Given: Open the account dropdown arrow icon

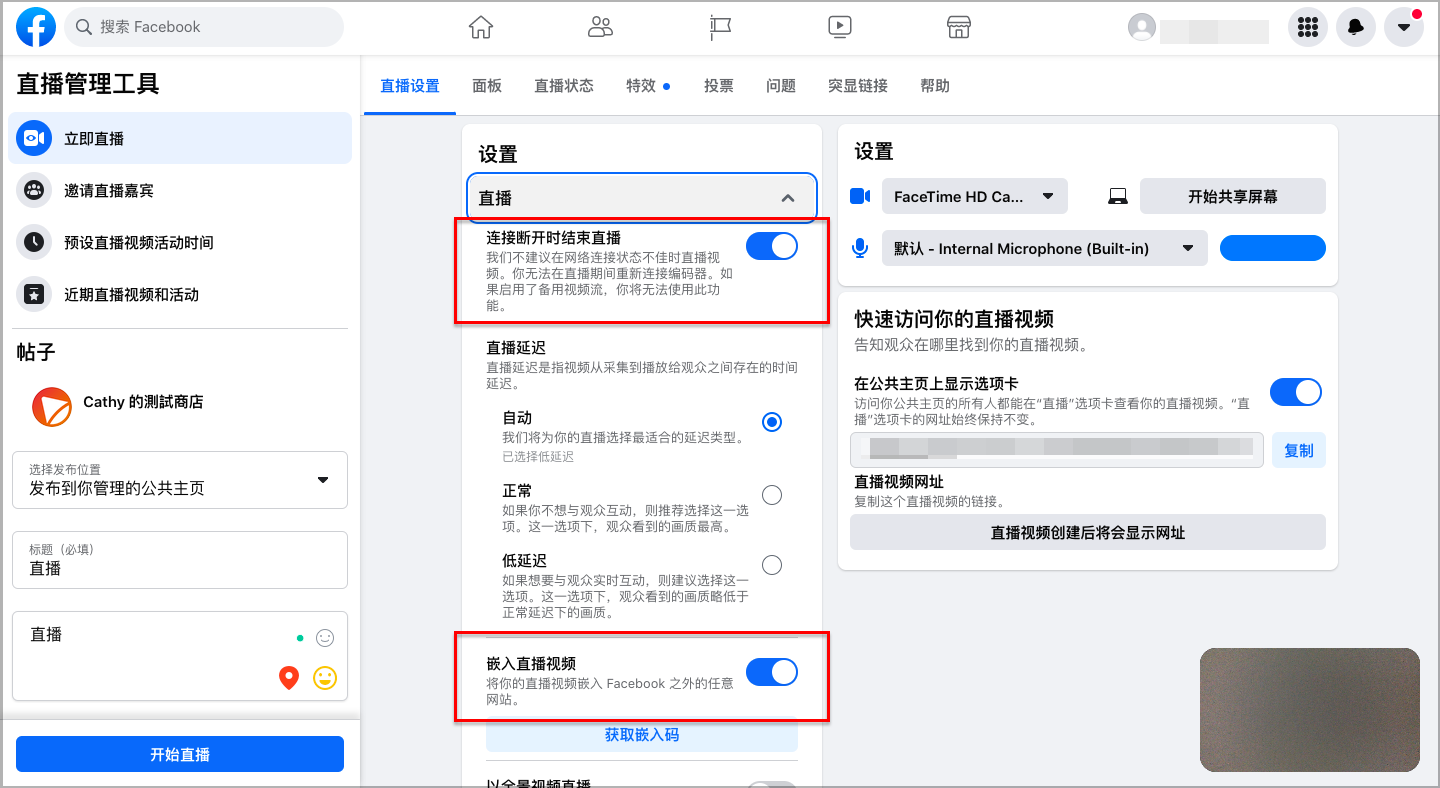Looking at the screenshot, I should 1403,27.
